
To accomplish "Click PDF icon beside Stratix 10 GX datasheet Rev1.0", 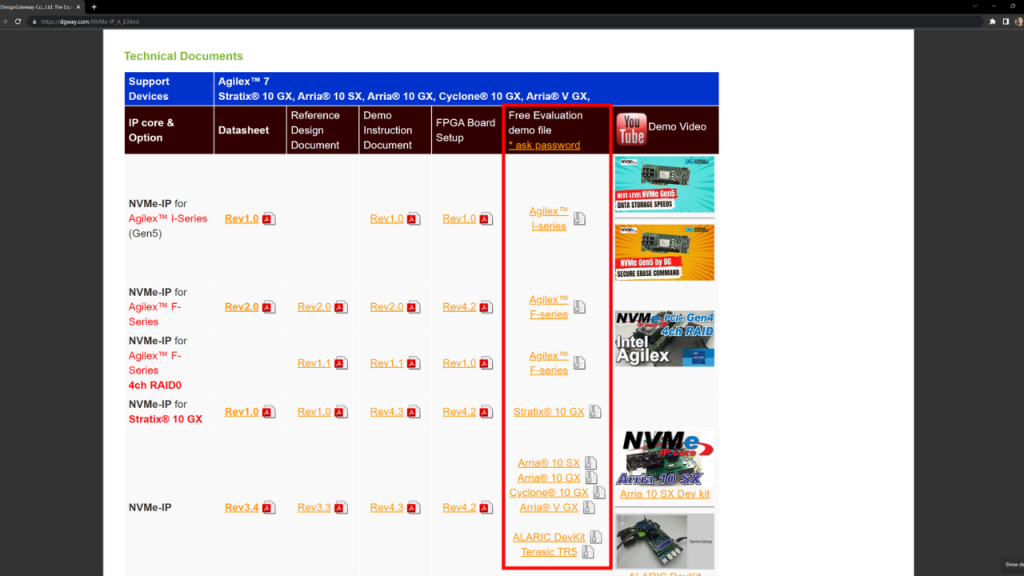I will pos(268,412).
